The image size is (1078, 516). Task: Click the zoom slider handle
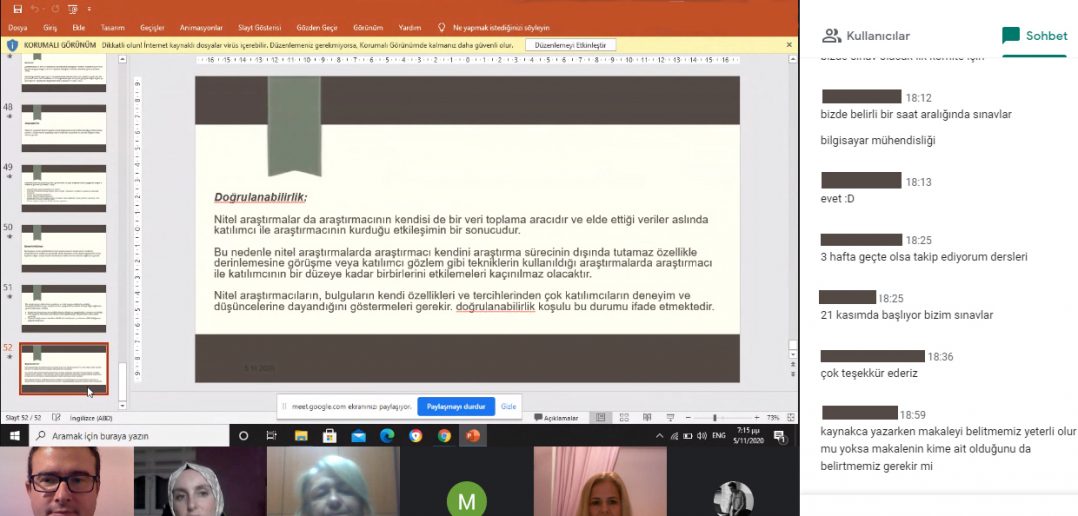(x=715, y=418)
